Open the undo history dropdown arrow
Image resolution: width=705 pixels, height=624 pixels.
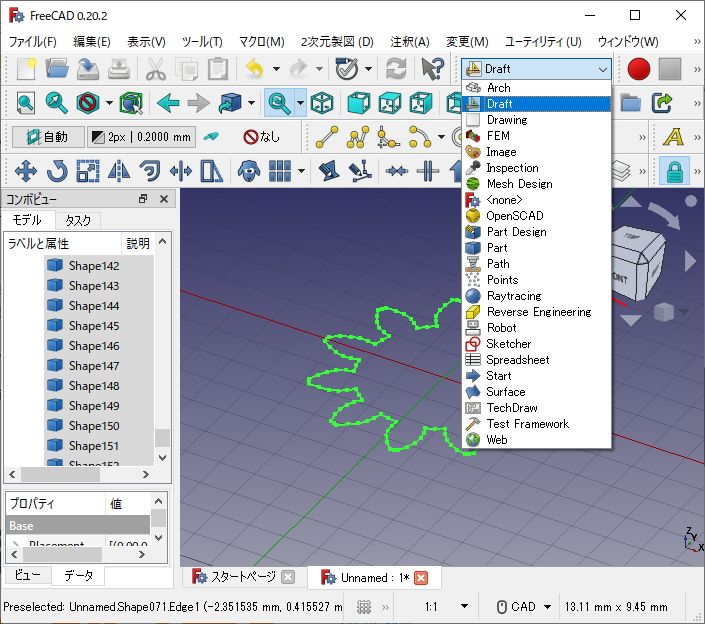coord(276,69)
